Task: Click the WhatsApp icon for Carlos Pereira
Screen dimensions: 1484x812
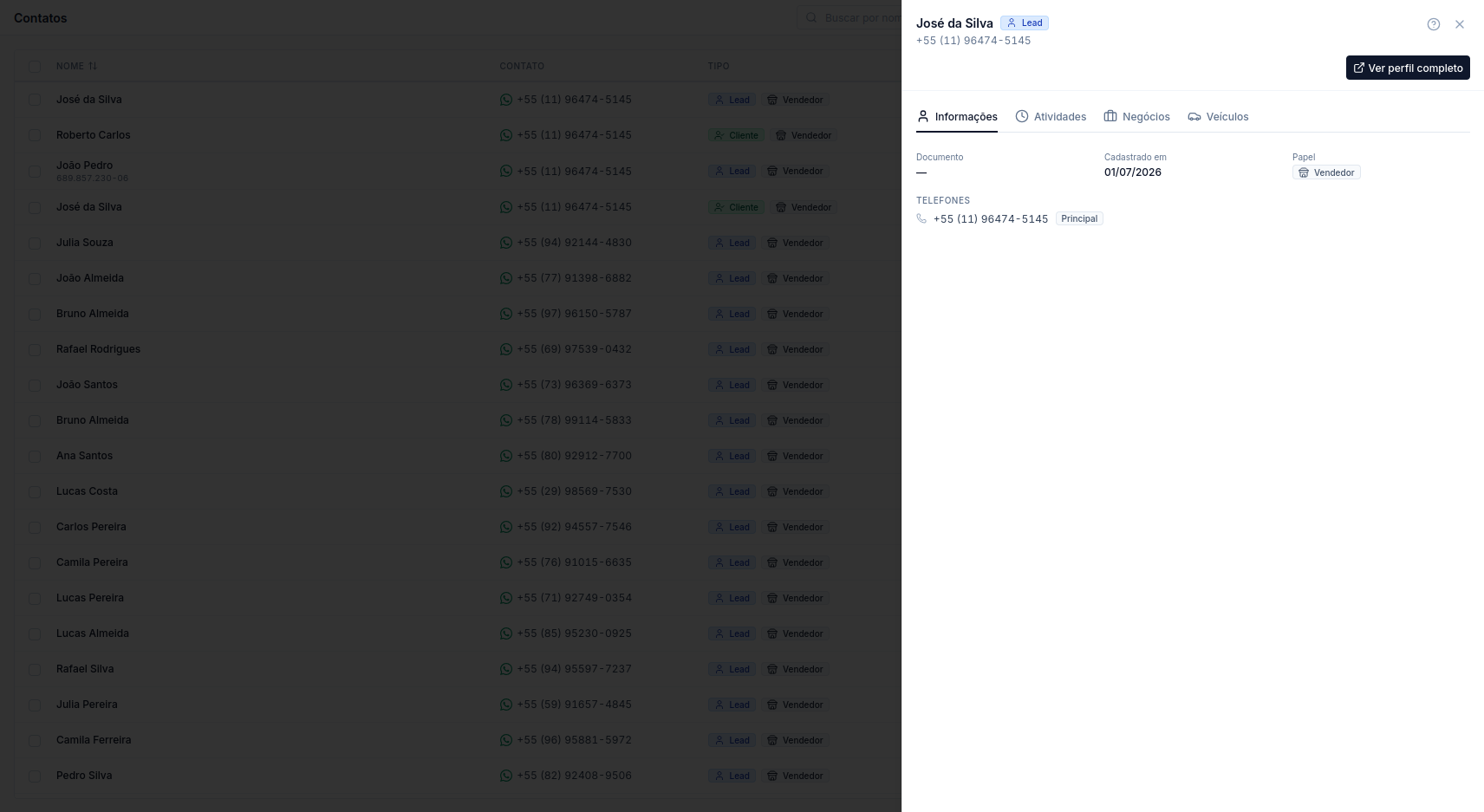Action: (506, 527)
